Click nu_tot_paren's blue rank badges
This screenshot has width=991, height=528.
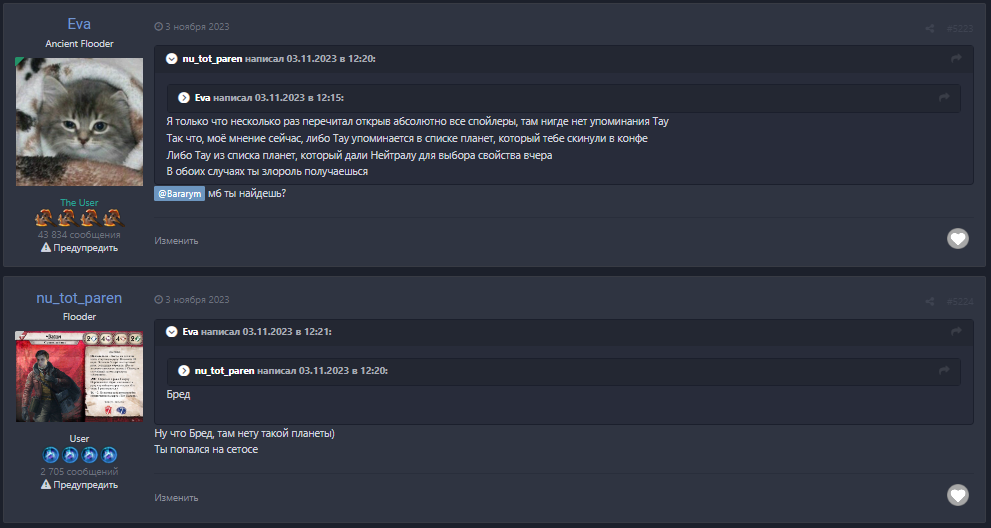(x=80, y=455)
